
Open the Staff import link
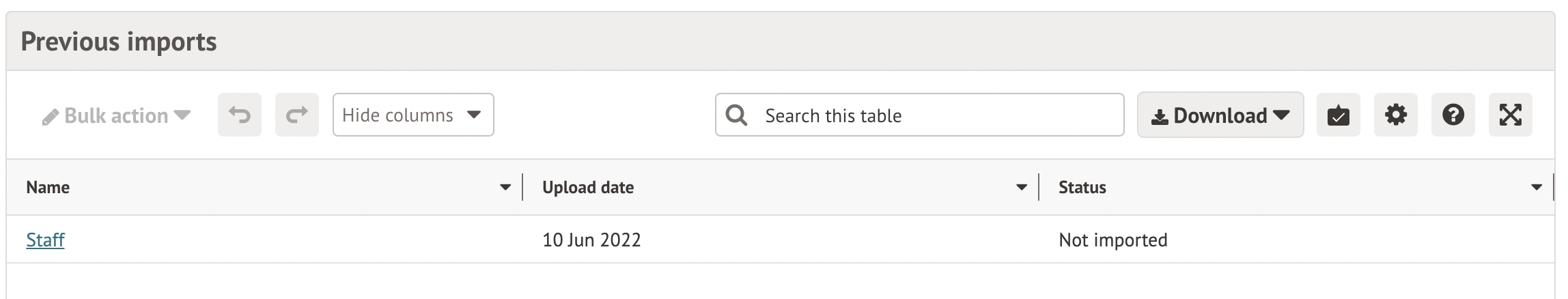(x=45, y=240)
